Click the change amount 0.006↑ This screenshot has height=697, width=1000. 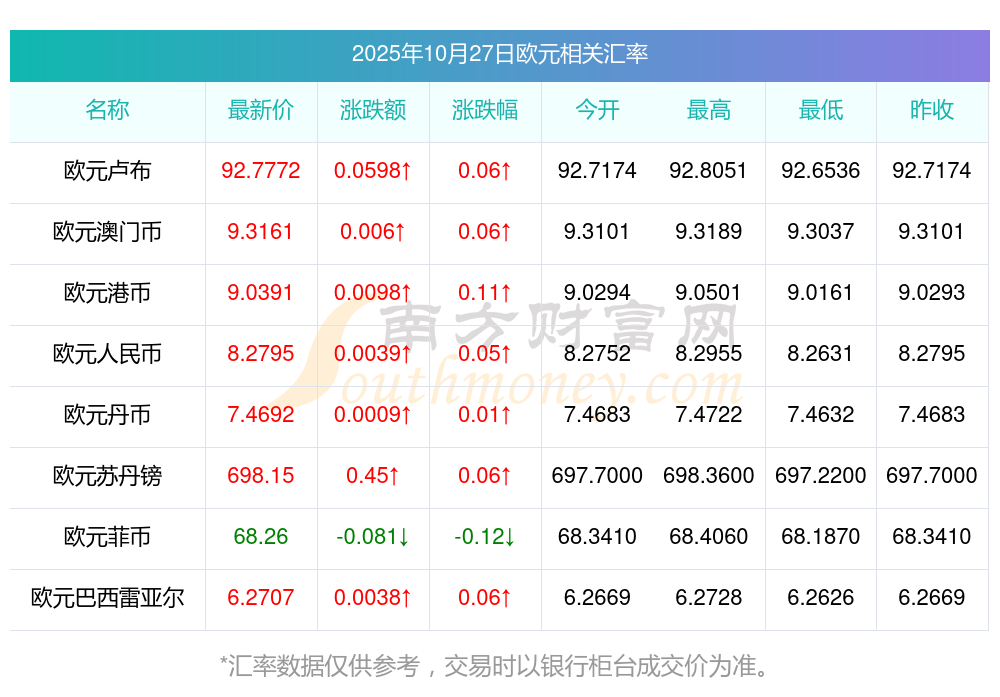pyautogui.click(x=373, y=231)
